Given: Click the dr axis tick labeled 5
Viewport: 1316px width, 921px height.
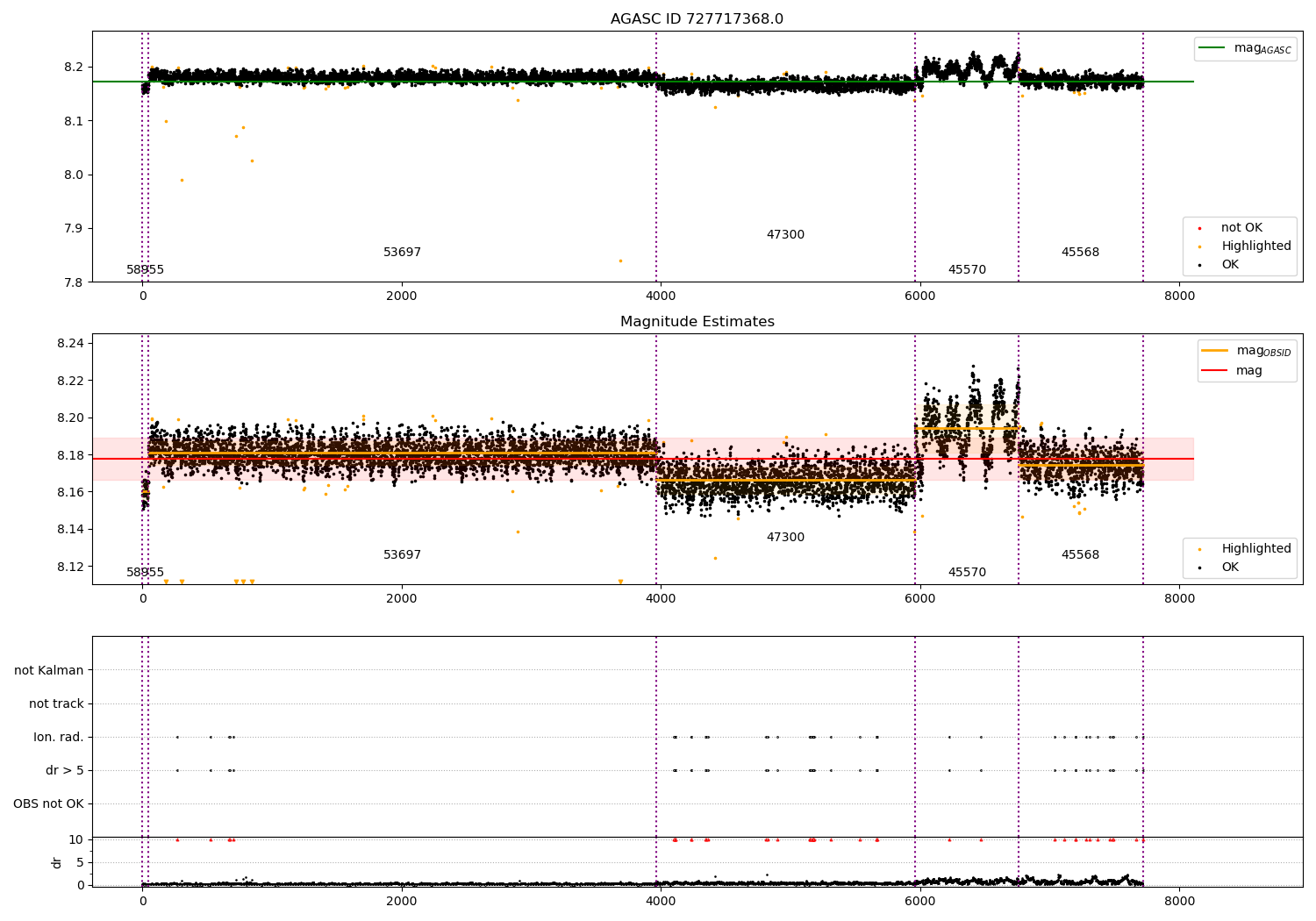Looking at the screenshot, I should click(81, 863).
